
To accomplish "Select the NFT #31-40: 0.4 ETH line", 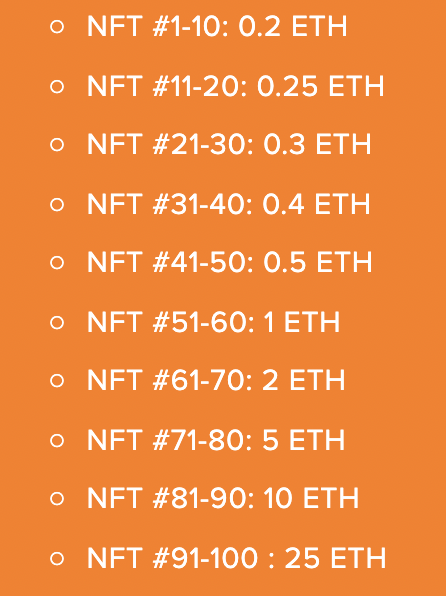I will click(x=229, y=204).
